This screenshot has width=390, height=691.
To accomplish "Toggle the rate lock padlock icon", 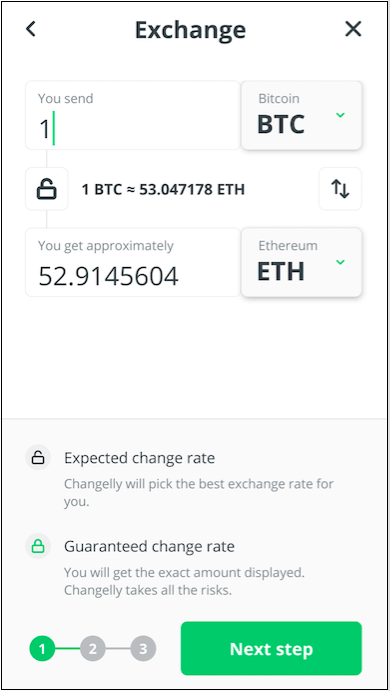I will coord(47,189).
